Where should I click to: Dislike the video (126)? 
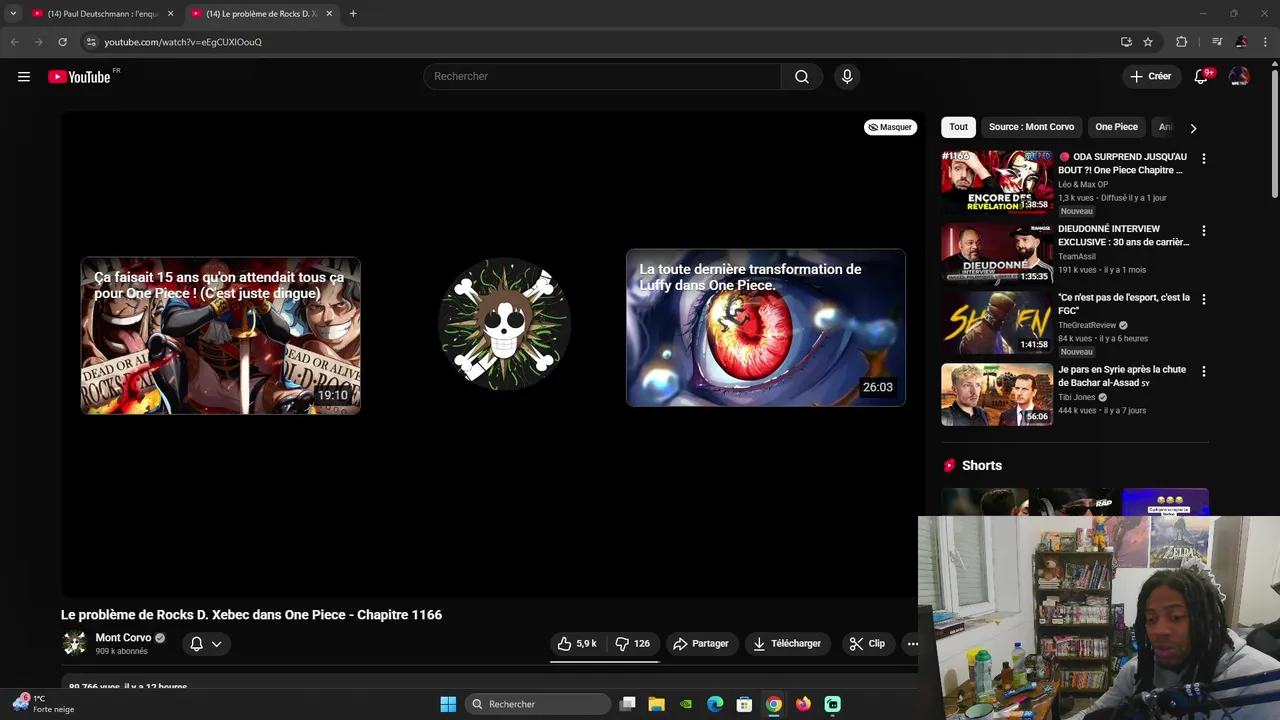(632, 644)
